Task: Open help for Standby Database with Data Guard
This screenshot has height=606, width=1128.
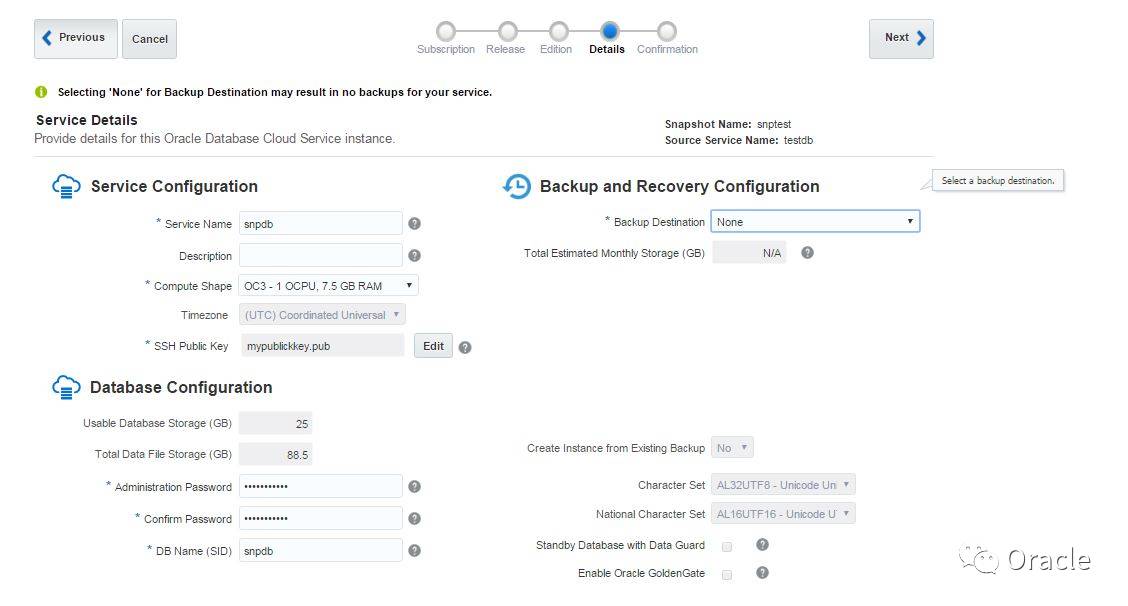Action: pyautogui.click(x=763, y=545)
